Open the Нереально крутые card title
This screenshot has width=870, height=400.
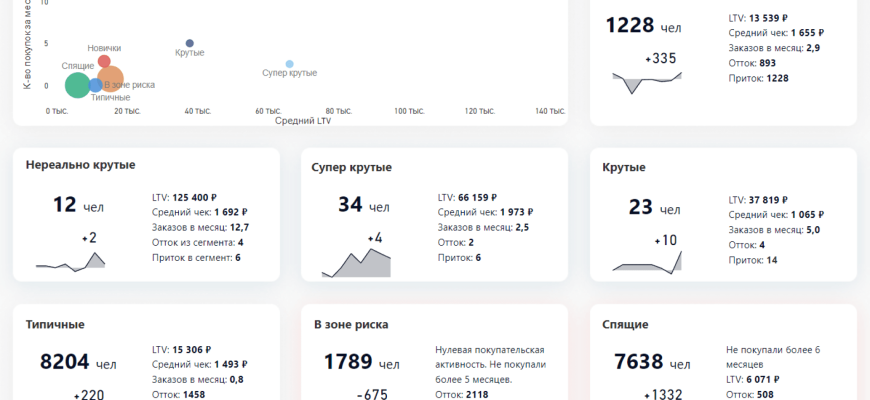click(x=80, y=165)
